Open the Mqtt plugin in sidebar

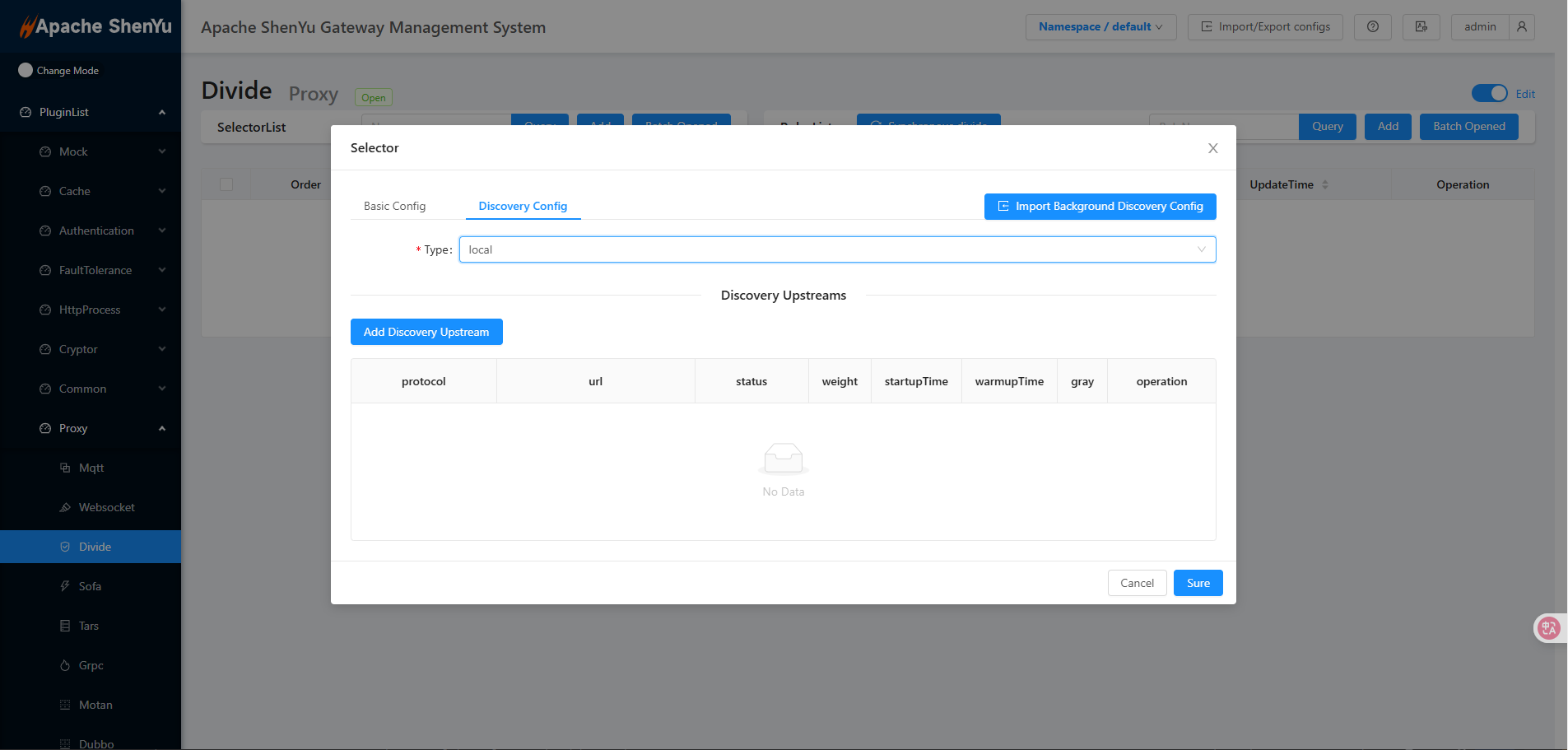coord(91,468)
